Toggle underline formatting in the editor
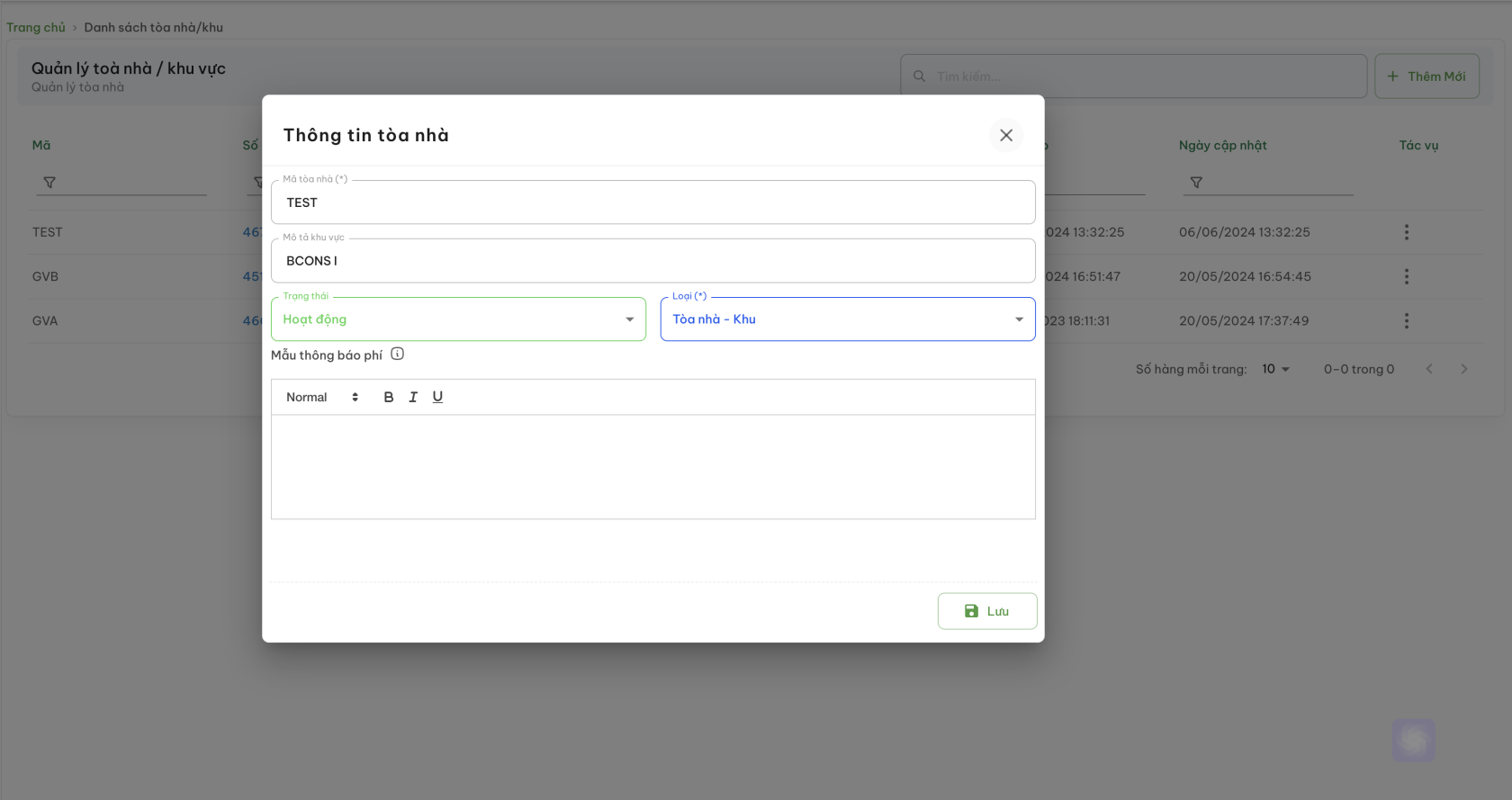The width and height of the screenshot is (1512, 800). [437, 397]
